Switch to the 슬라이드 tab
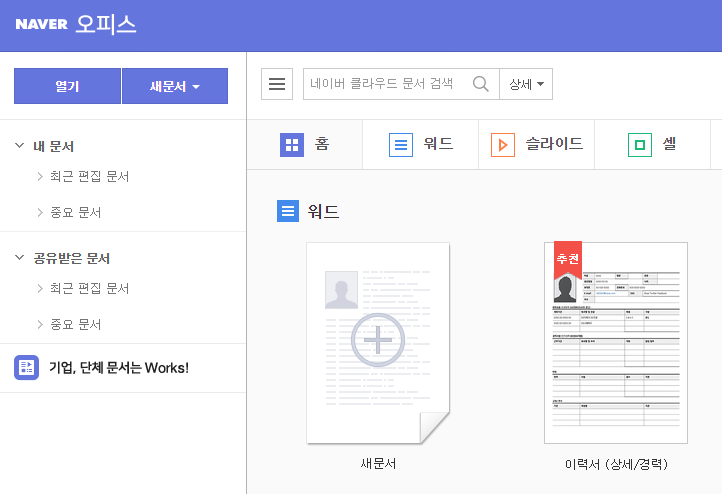Image resolution: width=722 pixels, height=494 pixels. pos(537,145)
